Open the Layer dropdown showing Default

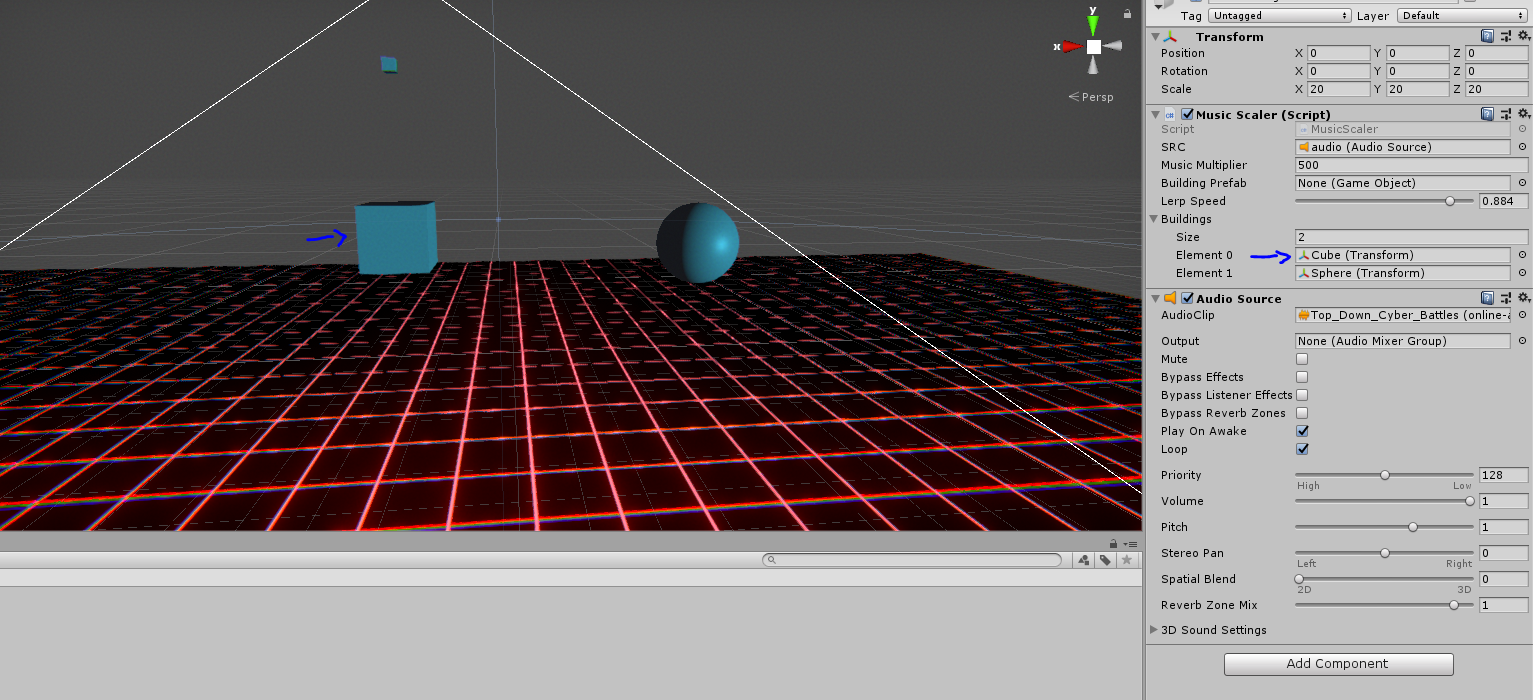point(1460,16)
